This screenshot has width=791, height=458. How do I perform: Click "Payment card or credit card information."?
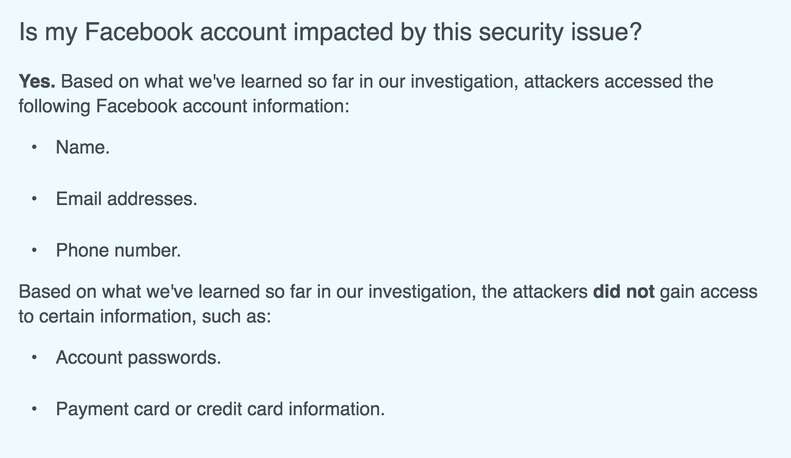[x=220, y=409]
